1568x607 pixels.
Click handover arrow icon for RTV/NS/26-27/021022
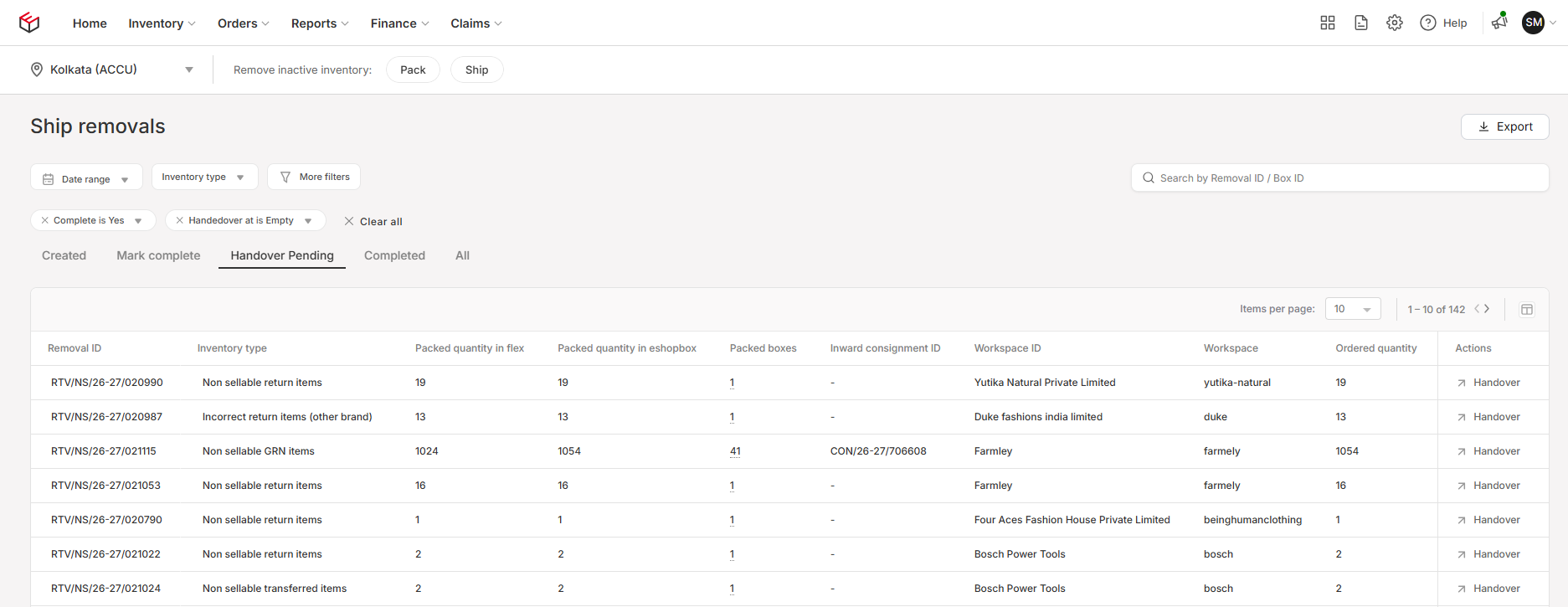[x=1462, y=554]
